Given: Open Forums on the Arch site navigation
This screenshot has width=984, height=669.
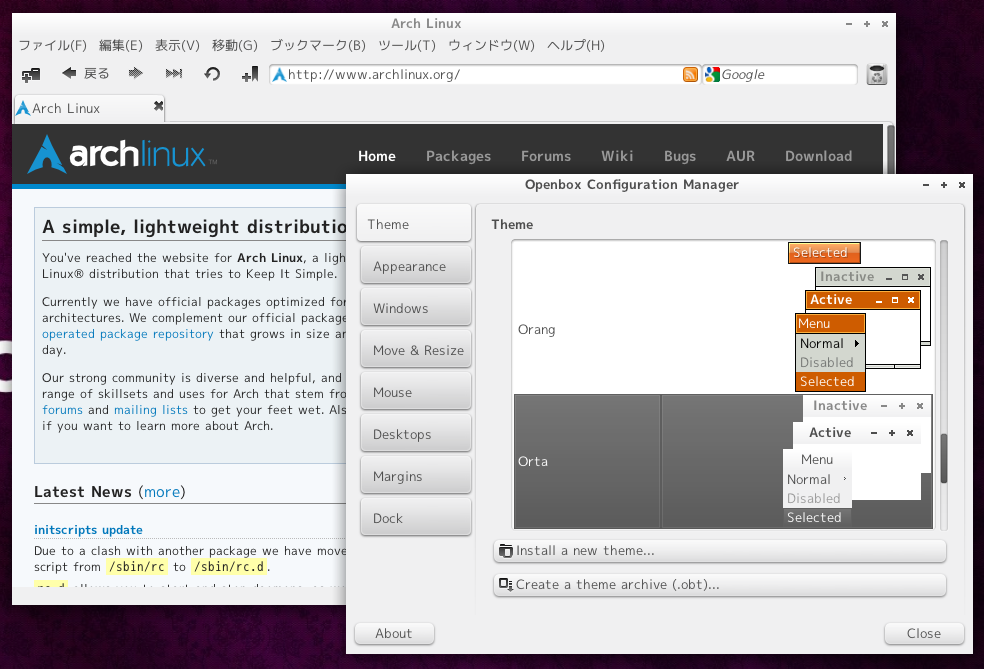Looking at the screenshot, I should 546,156.
